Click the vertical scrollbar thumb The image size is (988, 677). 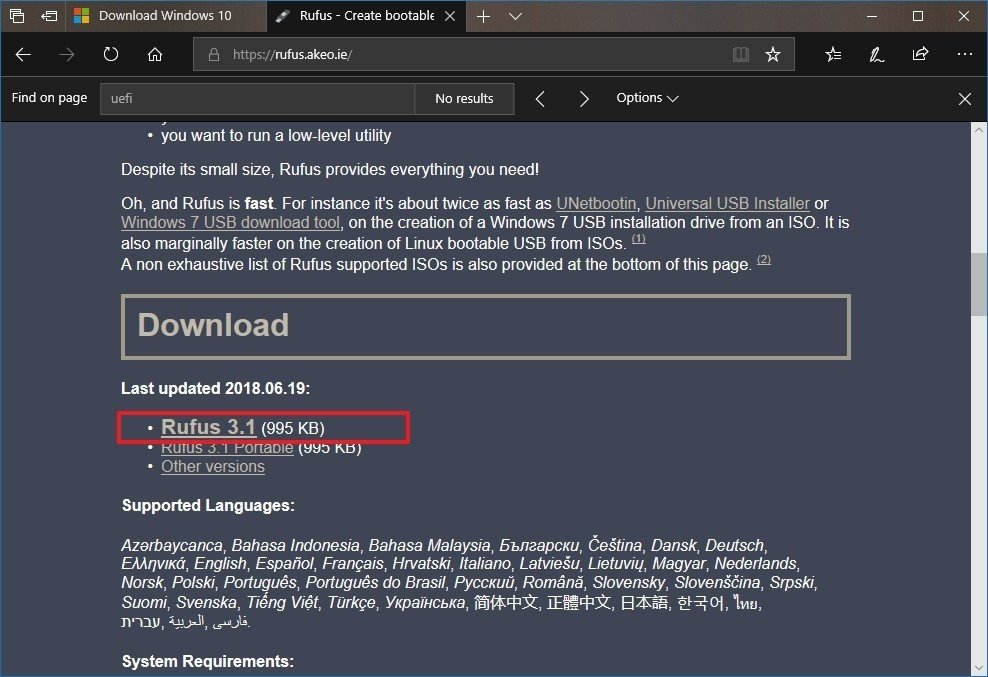(x=979, y=284)
